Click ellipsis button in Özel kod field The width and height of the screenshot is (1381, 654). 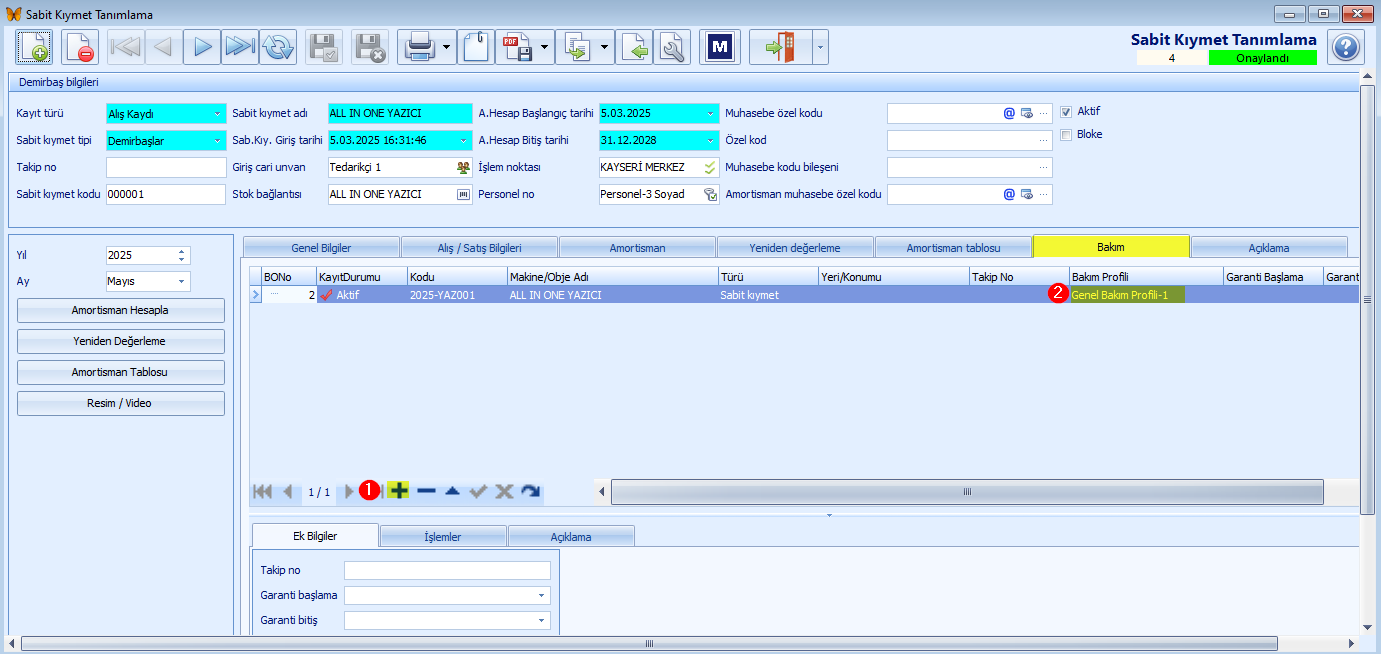(1044, 140)
